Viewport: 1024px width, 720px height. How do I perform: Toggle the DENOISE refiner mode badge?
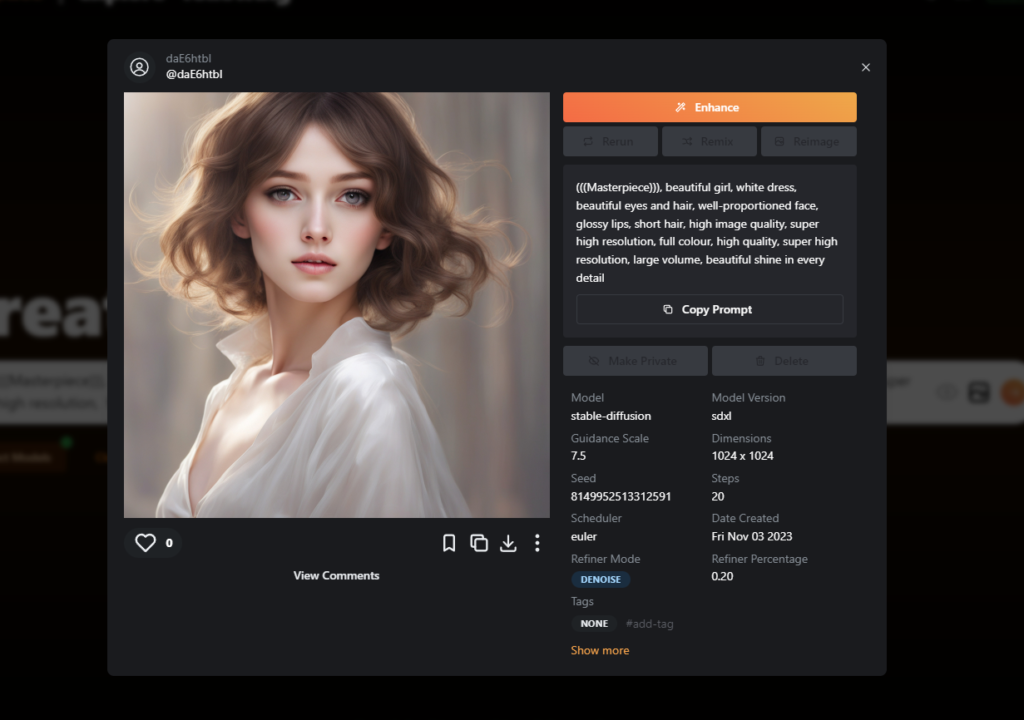[x=600, y=579]
